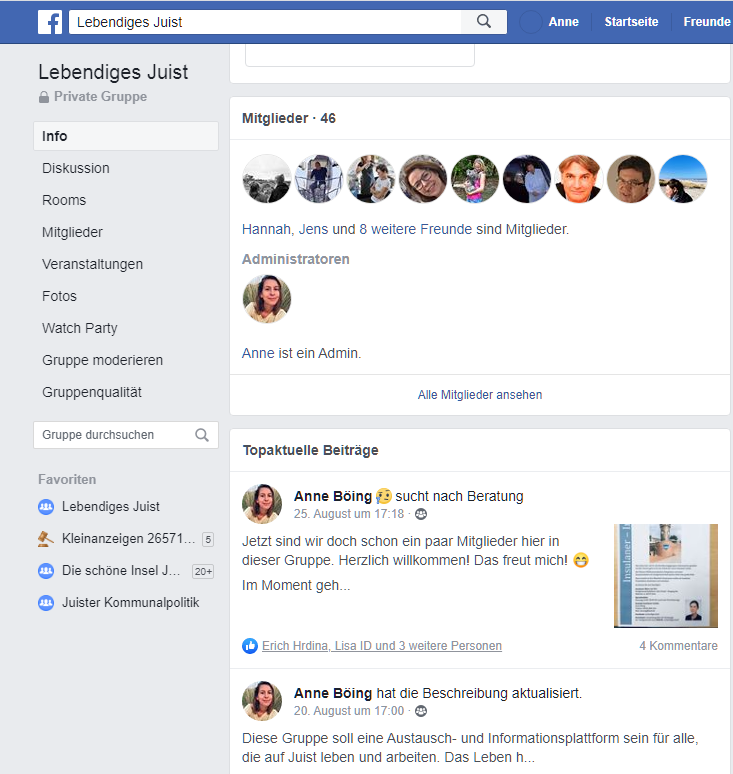Click the search icon in Gruppe durchsuchen
Viewport: 733px width, 774px height.
202,435
